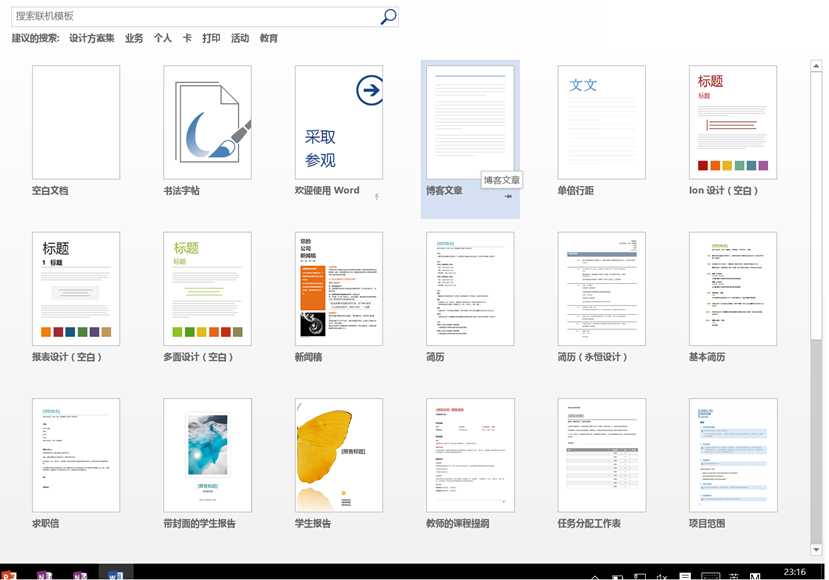Viewport: 829px width, 580px height.
Task: Open the 简历 resume template
Action: click(470, 289)
